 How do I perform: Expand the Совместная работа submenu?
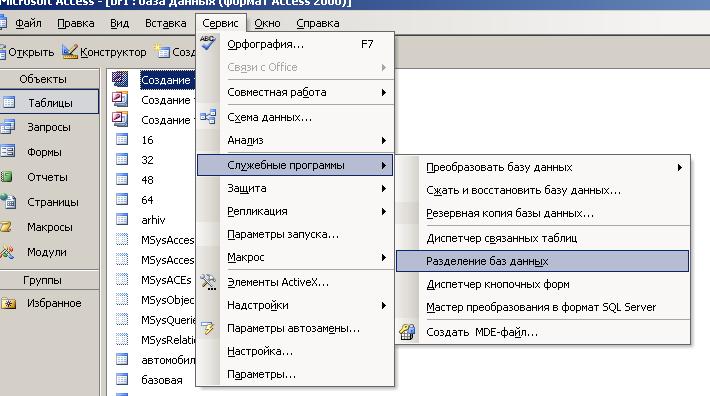[295, 92]
